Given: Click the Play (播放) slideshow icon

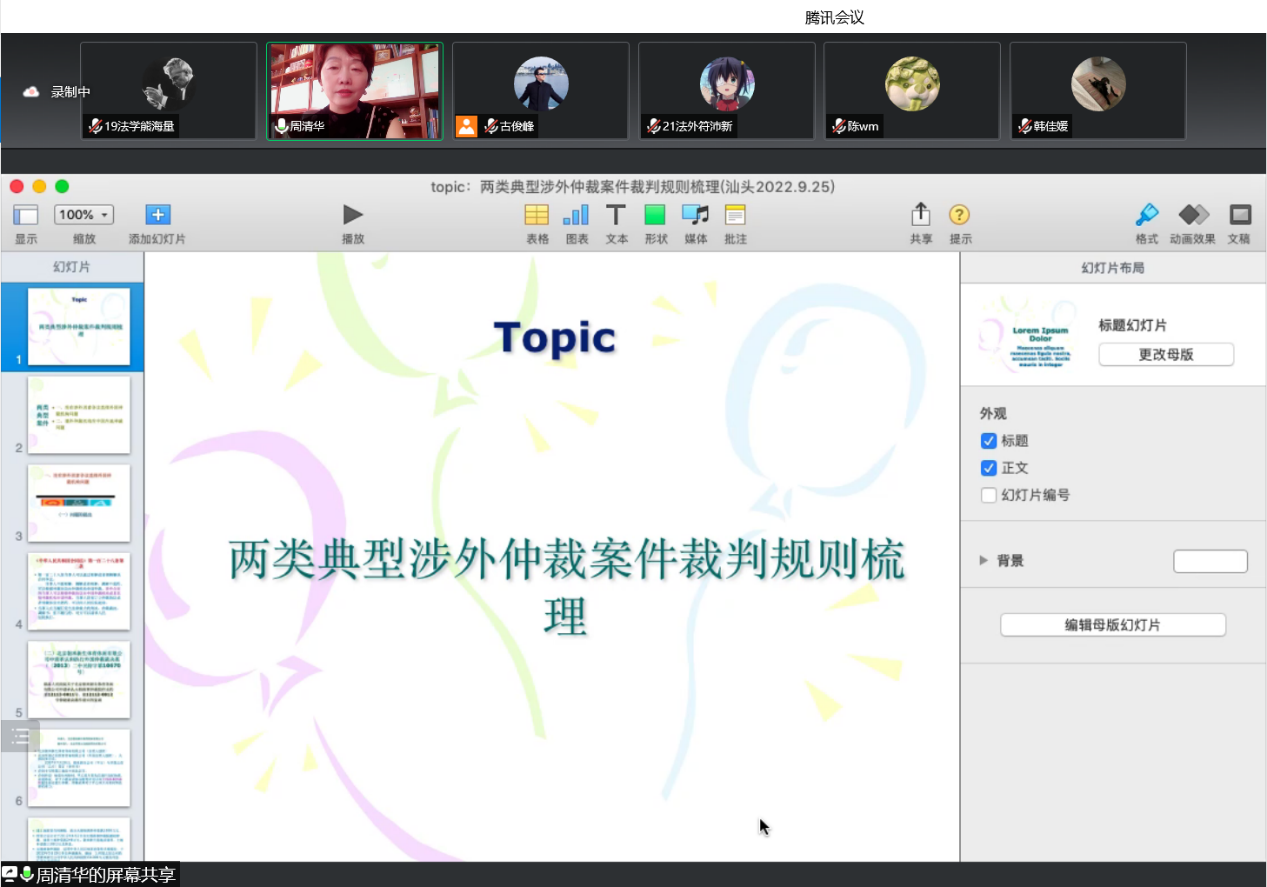Looking at the screenshot, I should pos(353,214).
